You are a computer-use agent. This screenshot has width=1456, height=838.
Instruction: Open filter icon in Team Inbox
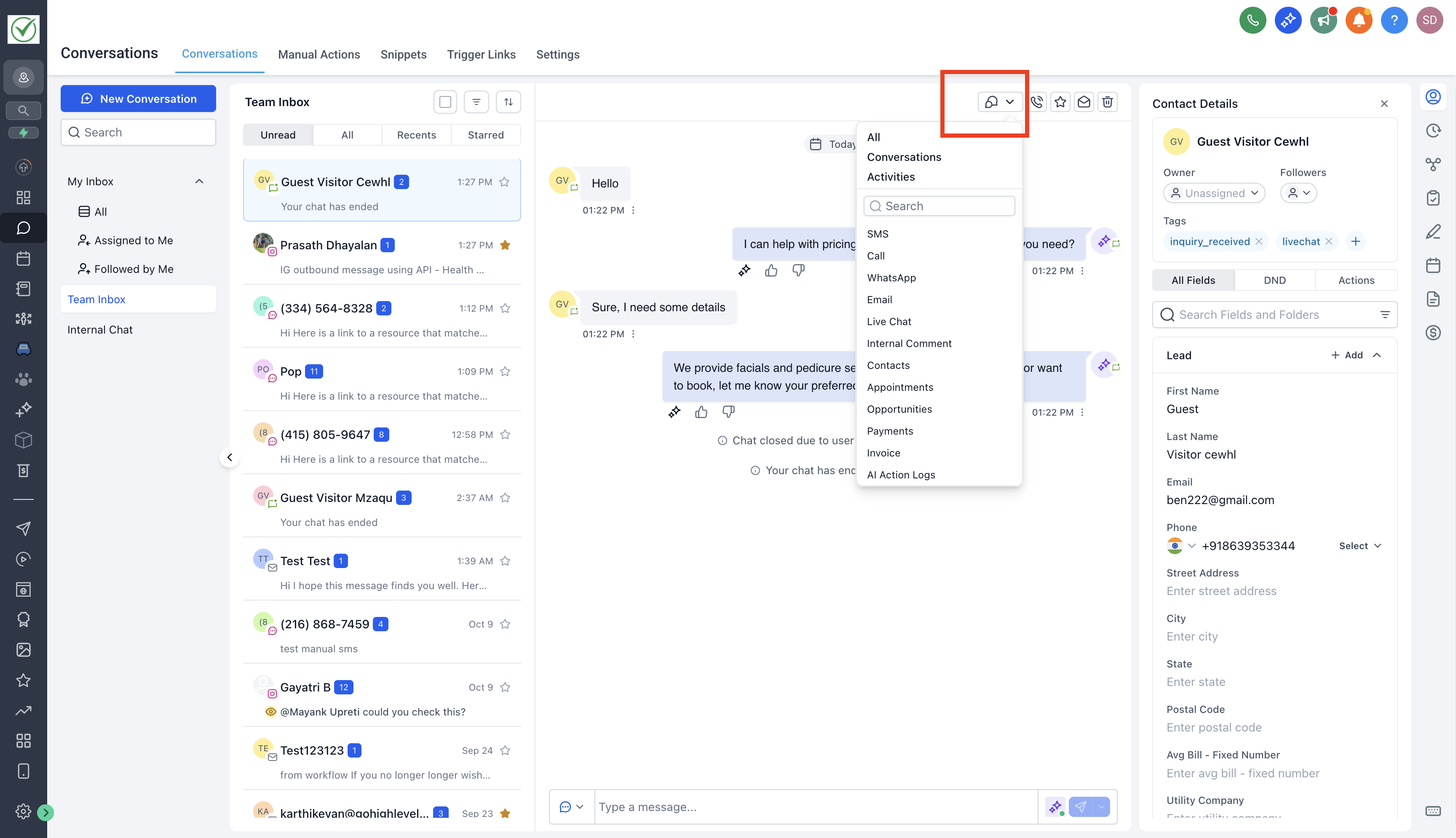[476, 102]
